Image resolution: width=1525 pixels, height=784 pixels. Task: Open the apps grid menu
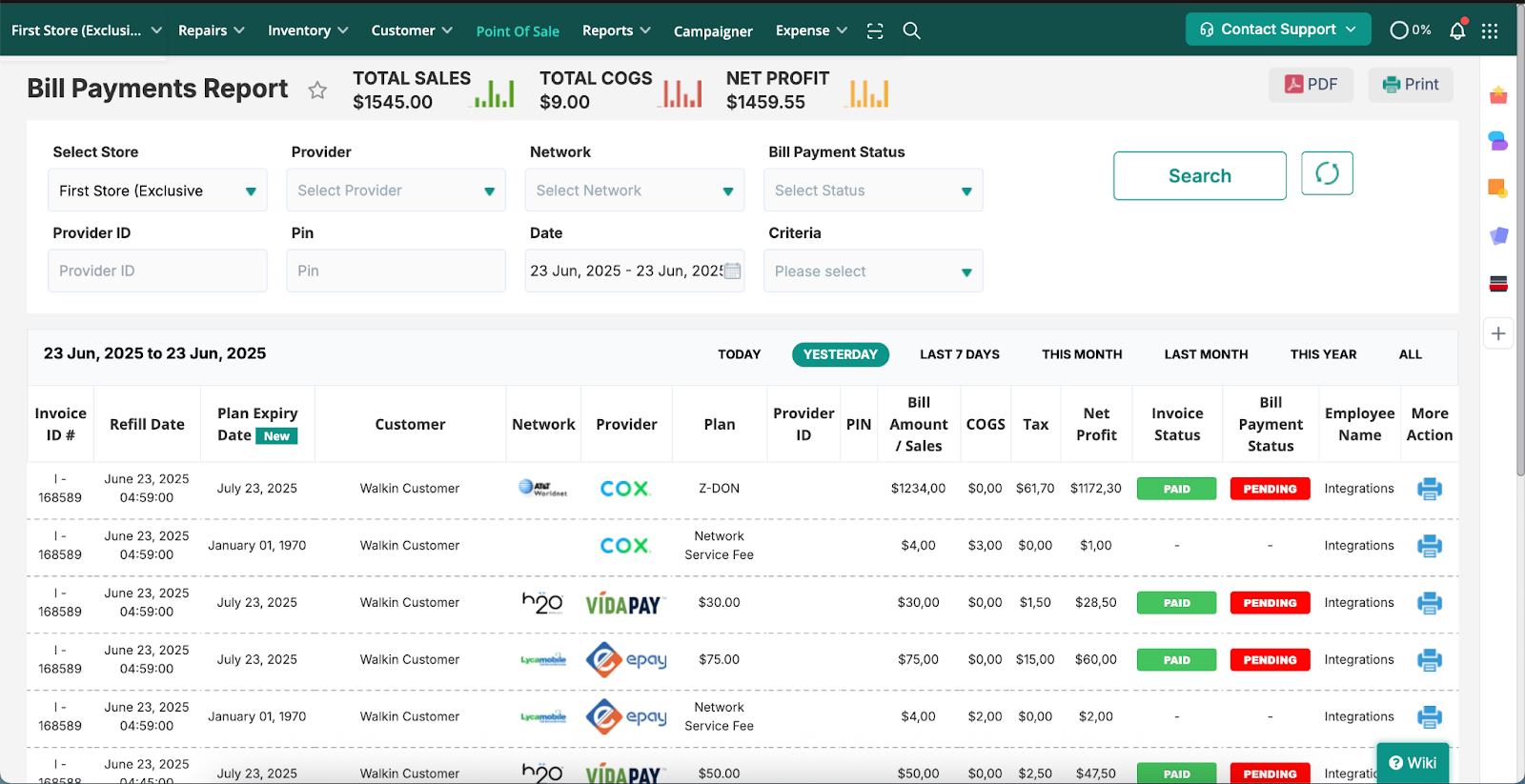pos(1490,30)
